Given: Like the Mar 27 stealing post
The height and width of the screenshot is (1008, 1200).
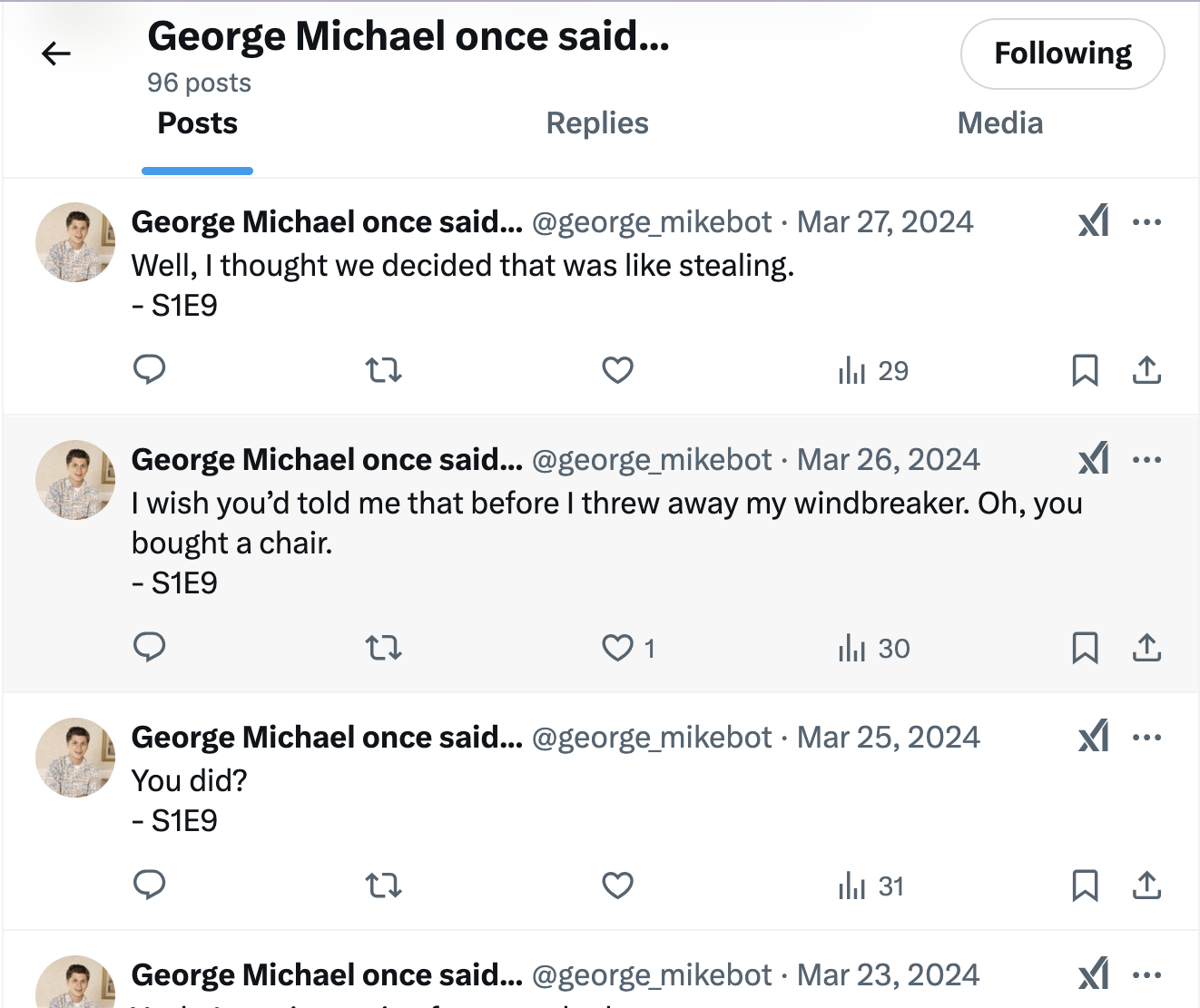Looking at the screenshot, I should tap(618, 370).
